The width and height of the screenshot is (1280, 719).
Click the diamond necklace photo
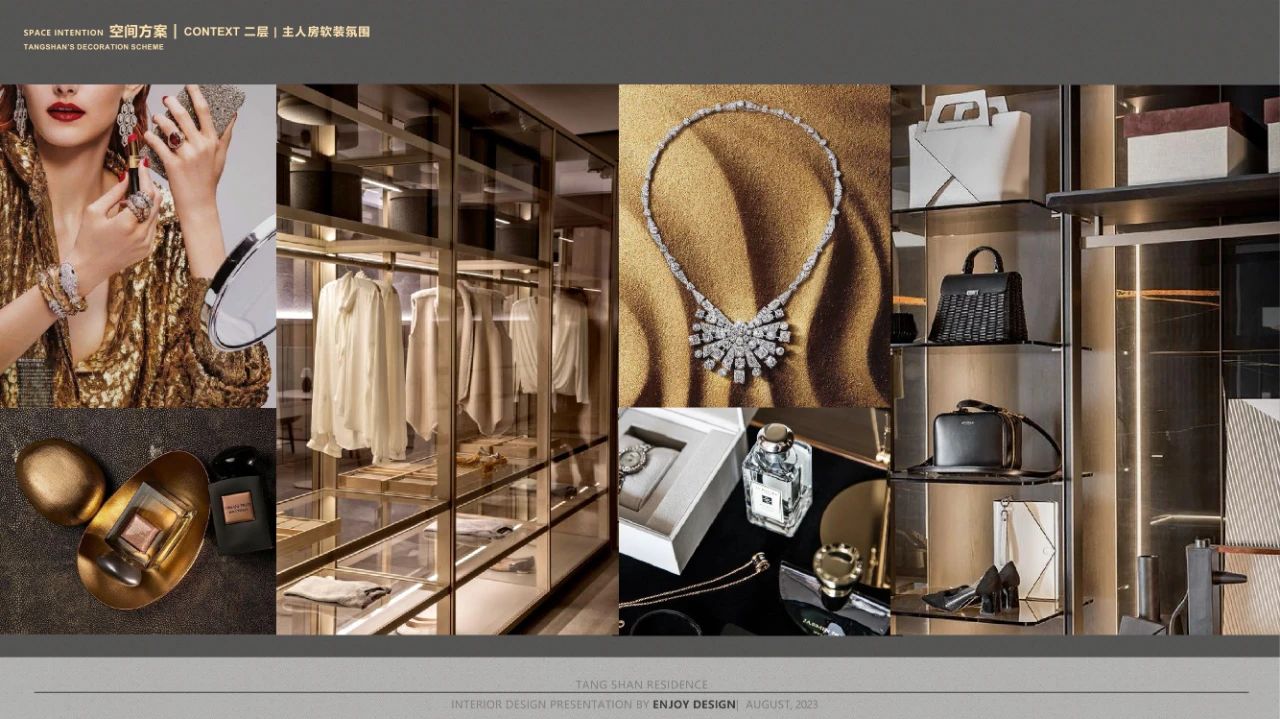754,245
